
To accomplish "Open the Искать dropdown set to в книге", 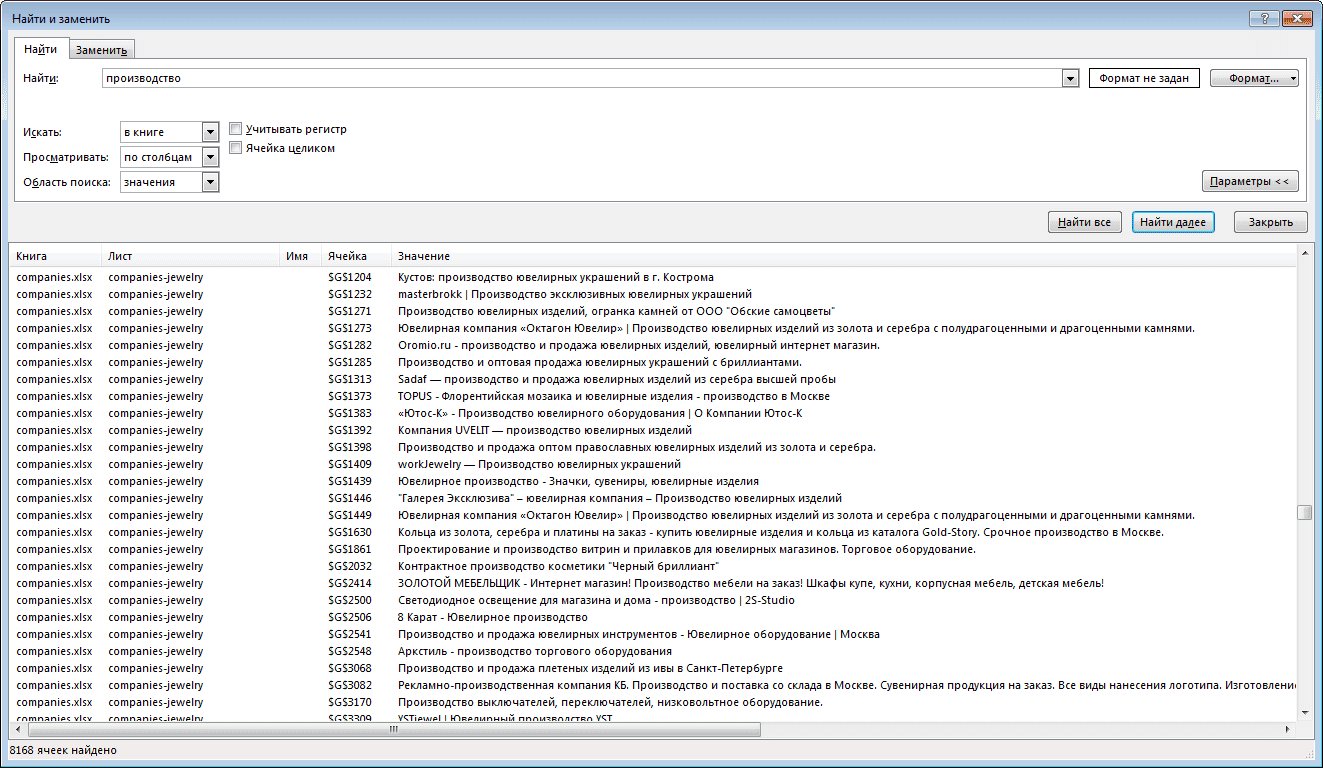I will (x=169, y=131).
